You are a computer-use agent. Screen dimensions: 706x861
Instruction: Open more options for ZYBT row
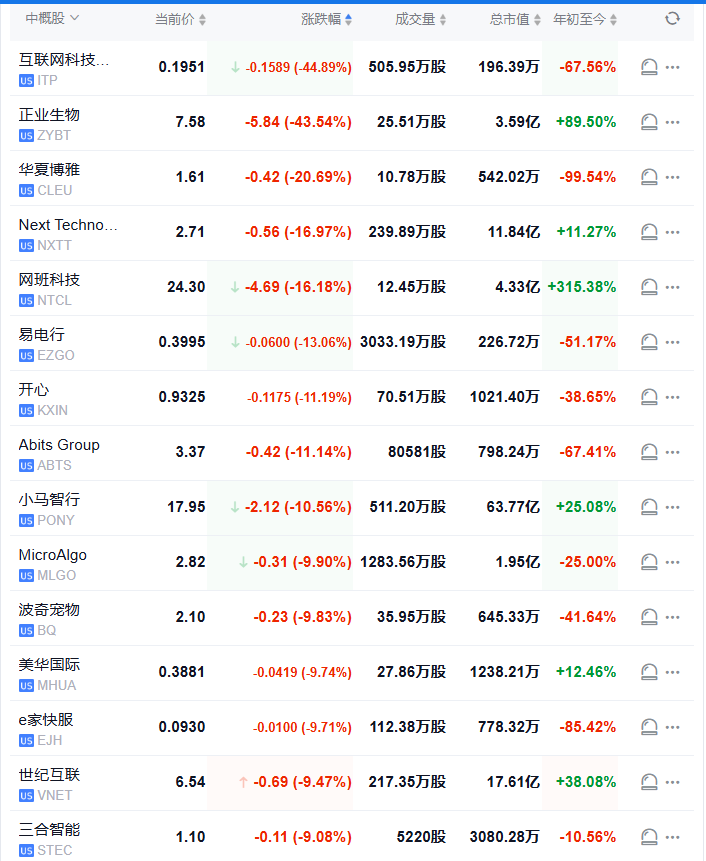pyautogui.click(x=673, y=122)
